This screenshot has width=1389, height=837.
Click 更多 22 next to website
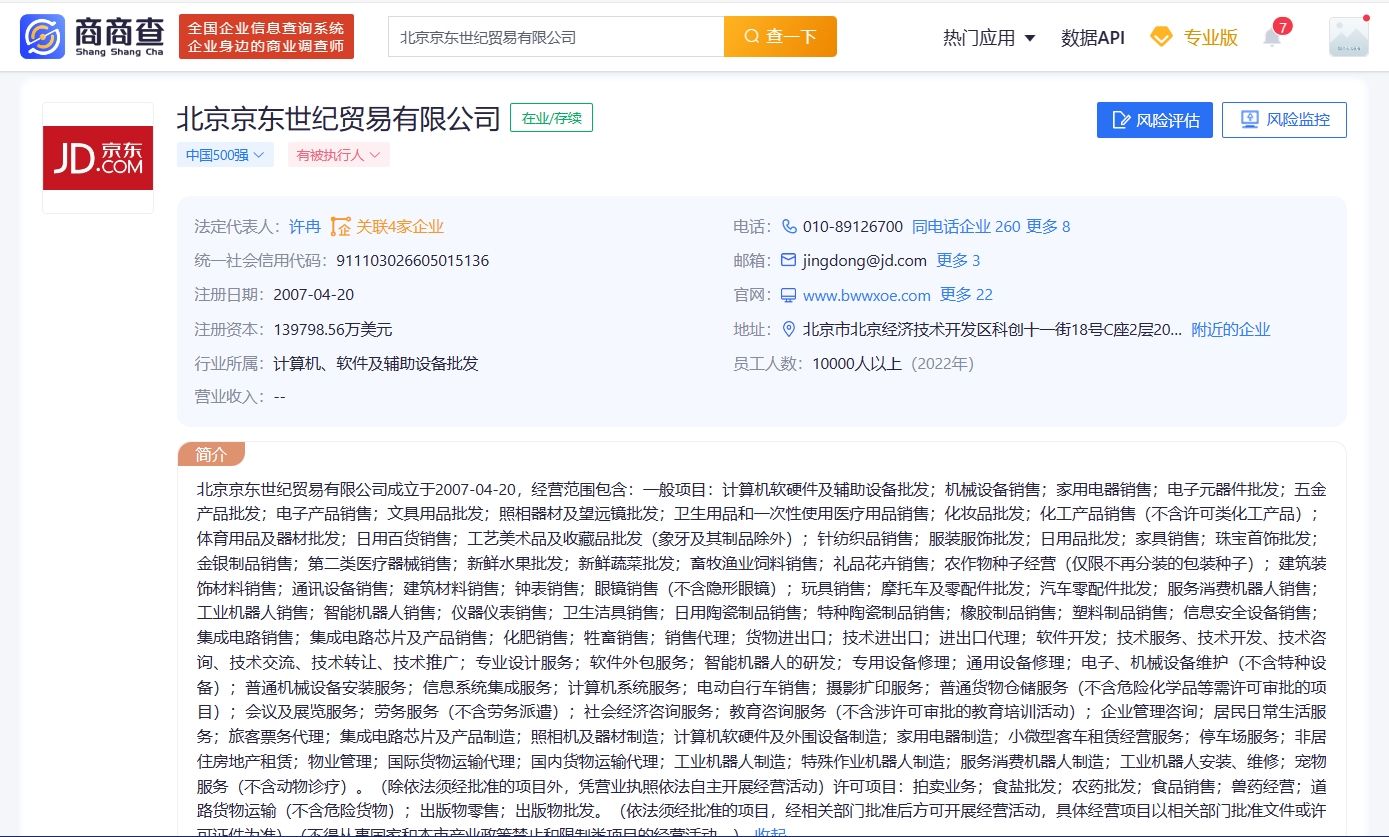click(x=966, y=295)
